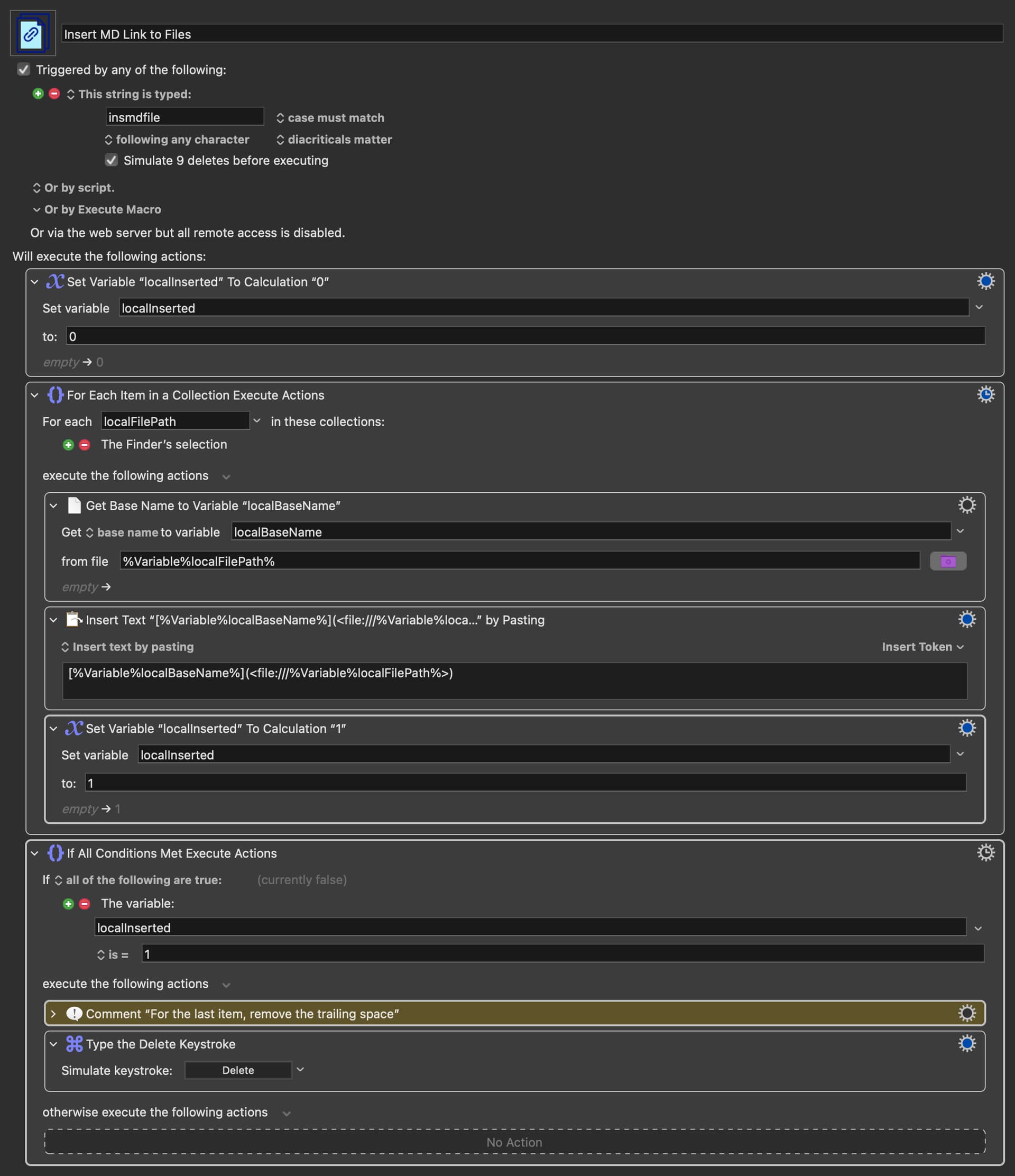Open variable dropdown beside localBaseName field
Image resolution: width=1015 pixels, height=1176 pixels.
959,531
